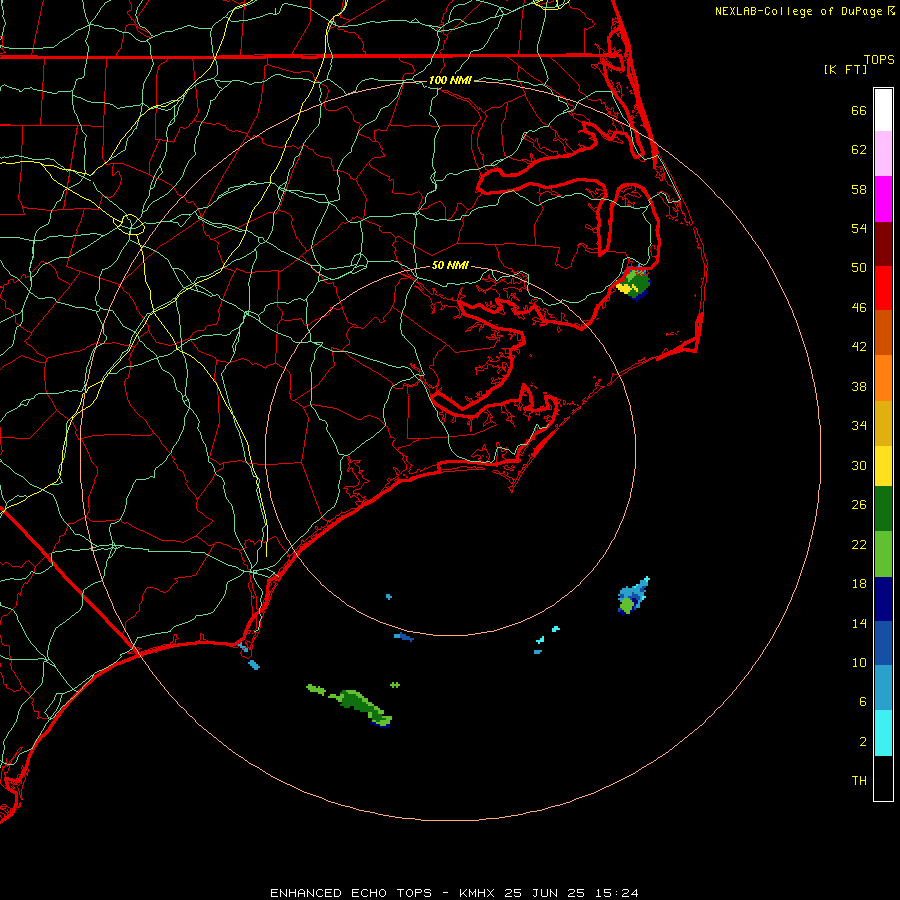900x900 pixels.
Task: Click the "30" legend label
Action: [859, 465]
